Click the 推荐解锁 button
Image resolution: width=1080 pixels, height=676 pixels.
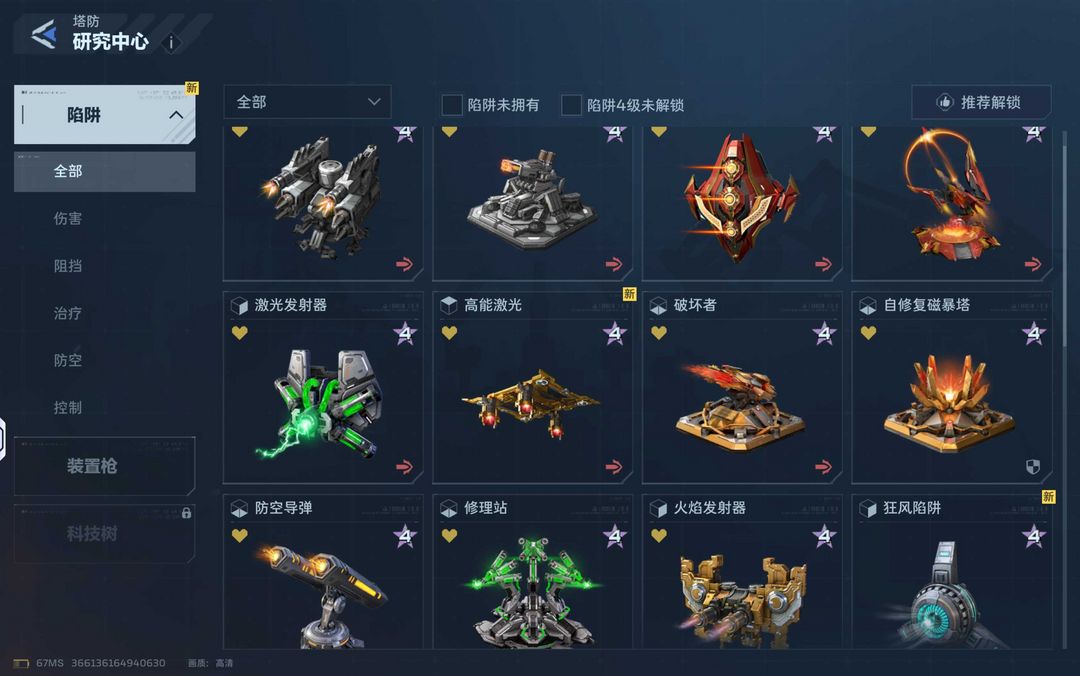coord(981,102)
